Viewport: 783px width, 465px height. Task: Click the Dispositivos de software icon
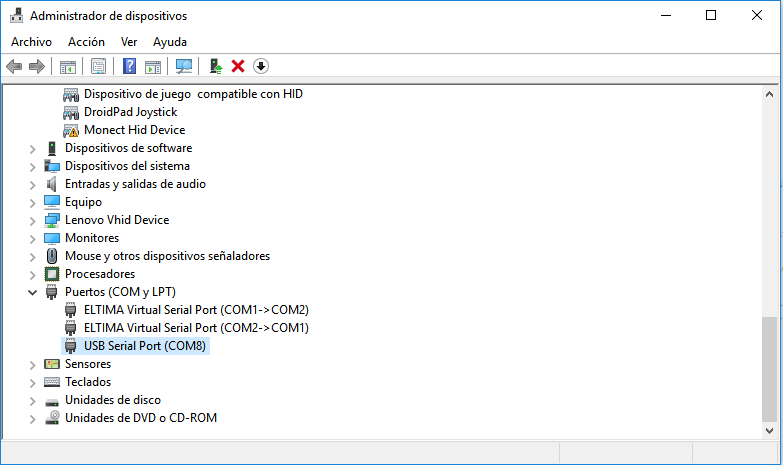coord(52,148)
